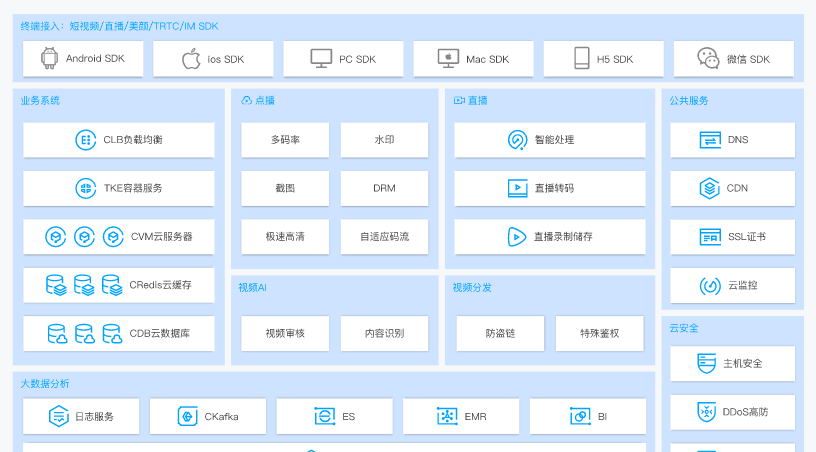The image size is (816, 452).
Task: Click the Mac SDK label
Action: pyautogui.click(x=488, y=59)
